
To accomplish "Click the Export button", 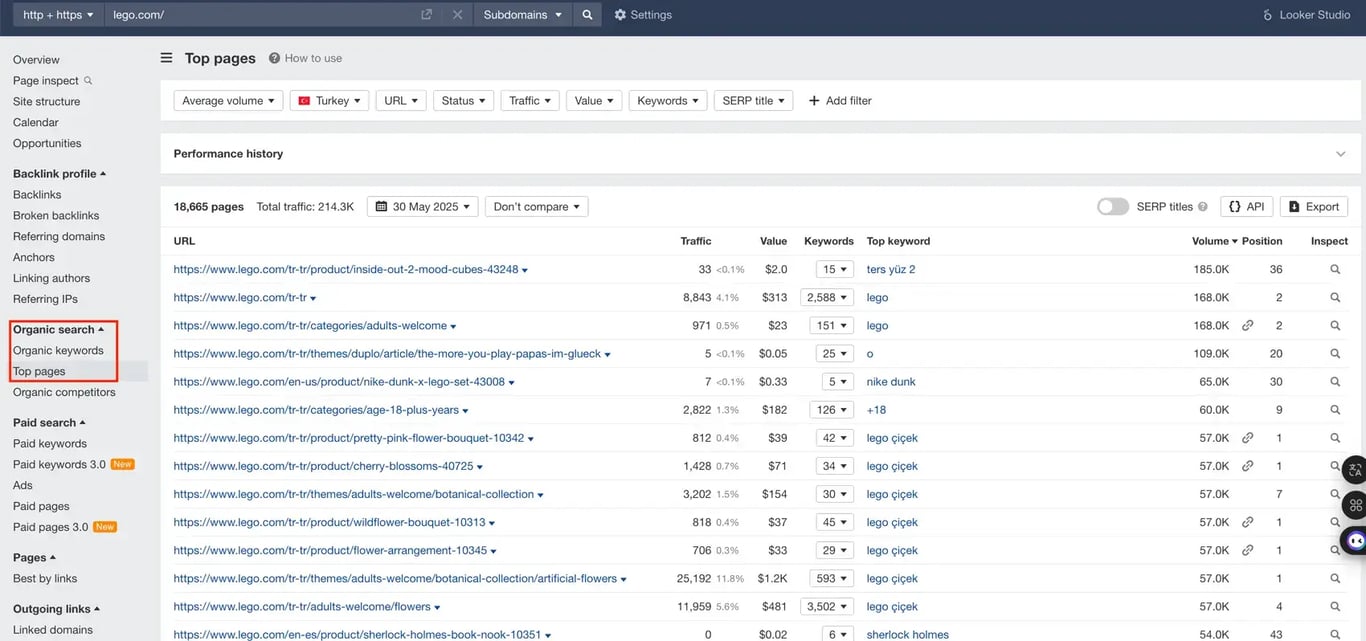I will [x=1313, y=206].
